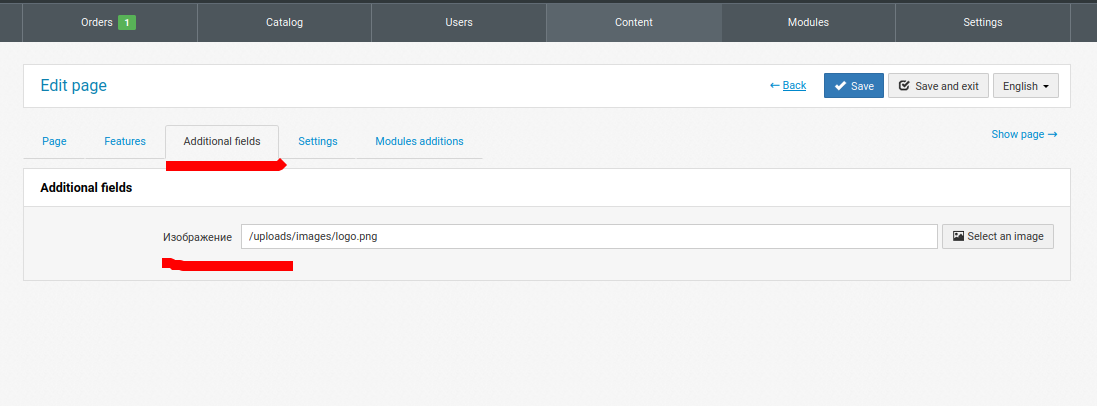Viewport: 1097px width, 406px height.
Task: Focus the image path input field
Action: click(589, 237)
